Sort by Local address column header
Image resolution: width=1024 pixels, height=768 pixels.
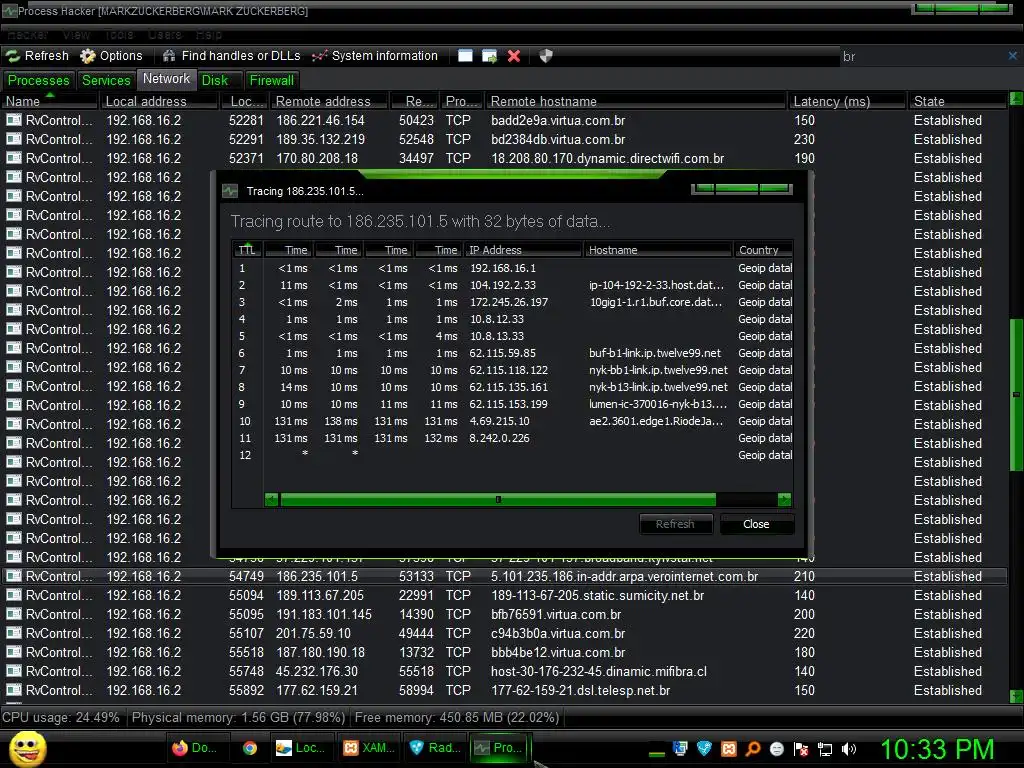click(159, 101)
